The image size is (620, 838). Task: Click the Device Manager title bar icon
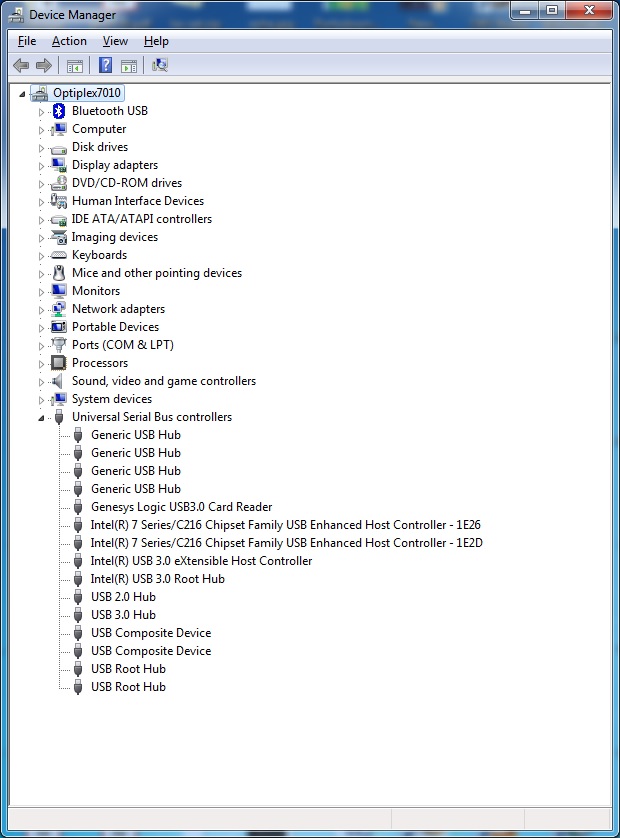(16, 14)
